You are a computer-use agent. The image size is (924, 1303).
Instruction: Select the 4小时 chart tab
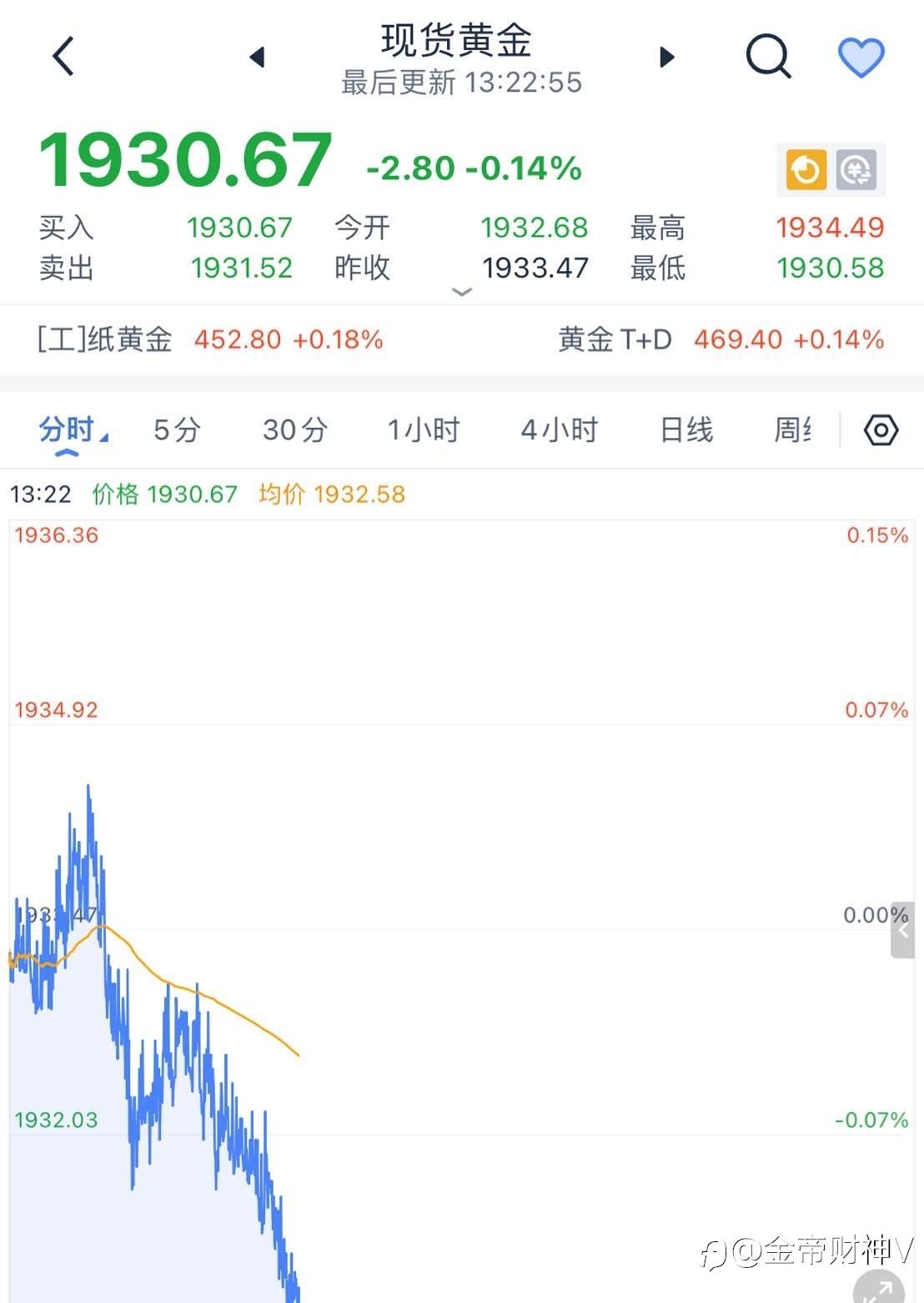(559, 430)
